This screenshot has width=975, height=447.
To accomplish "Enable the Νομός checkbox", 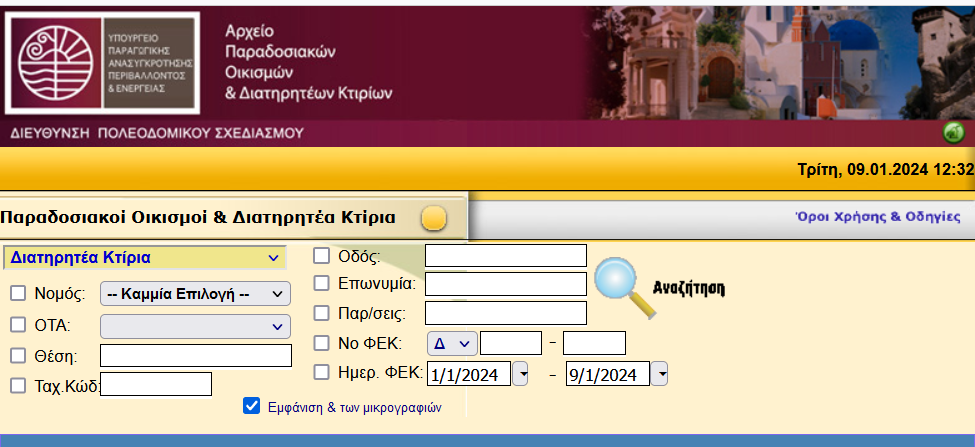I will pos(18,294).
